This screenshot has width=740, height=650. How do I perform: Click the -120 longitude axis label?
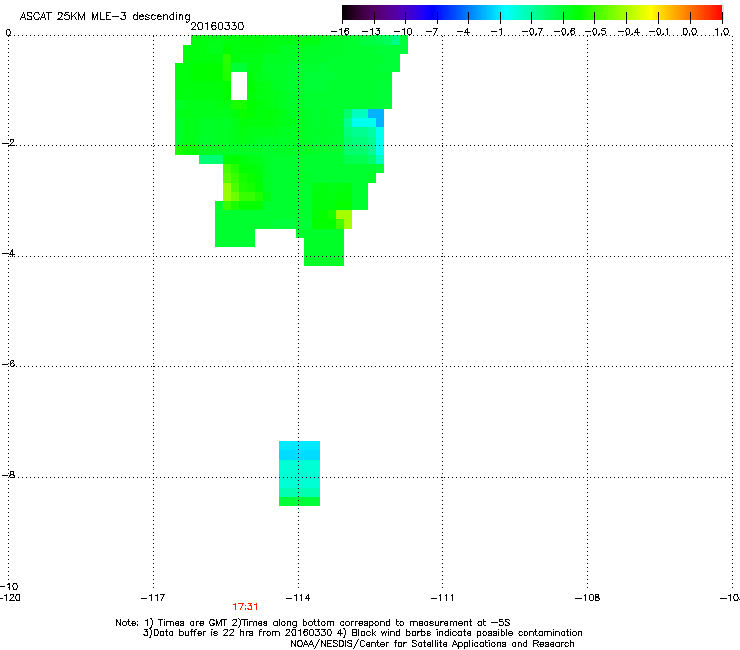coord(10,598)
